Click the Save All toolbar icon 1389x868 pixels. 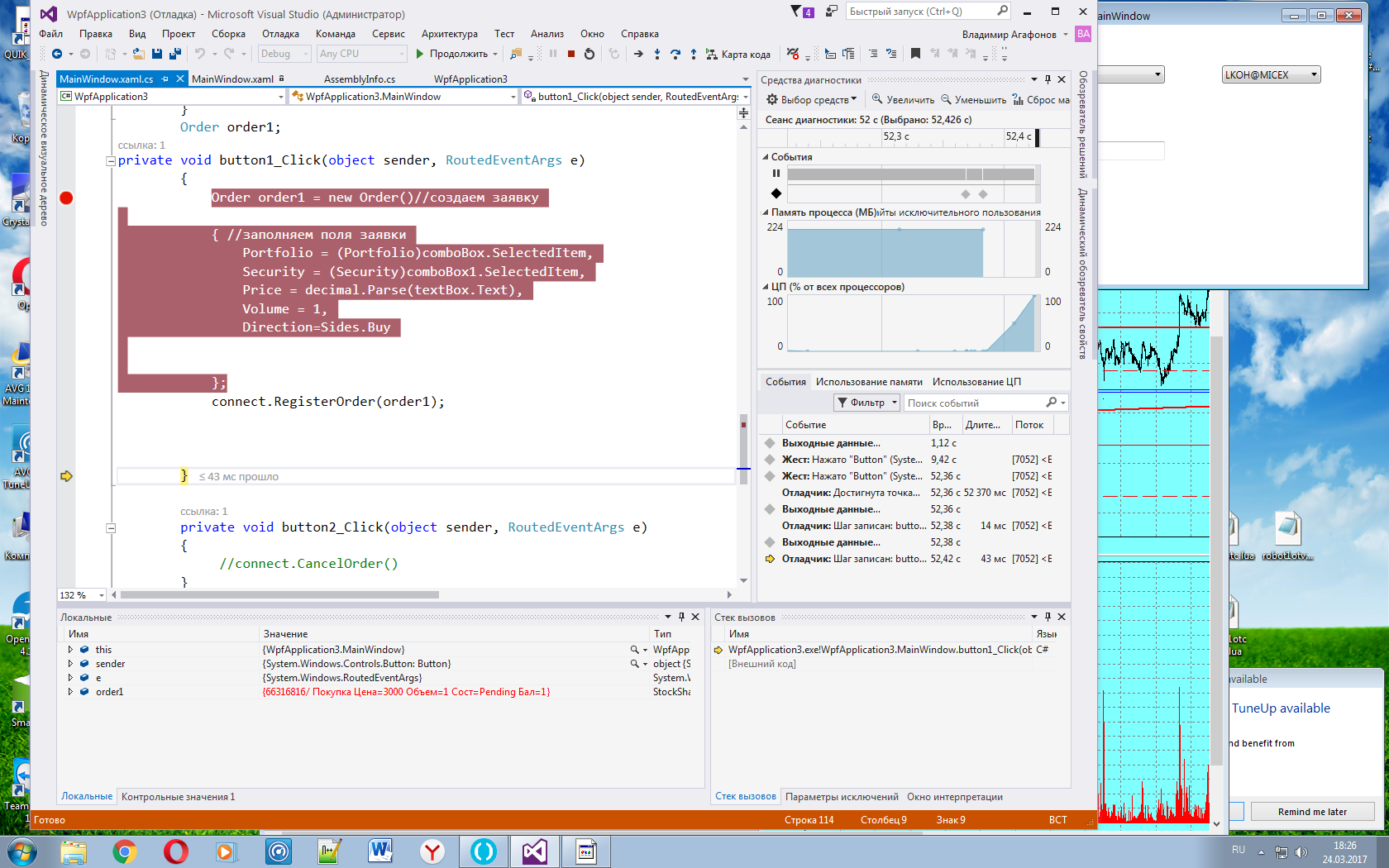point(174,54)
